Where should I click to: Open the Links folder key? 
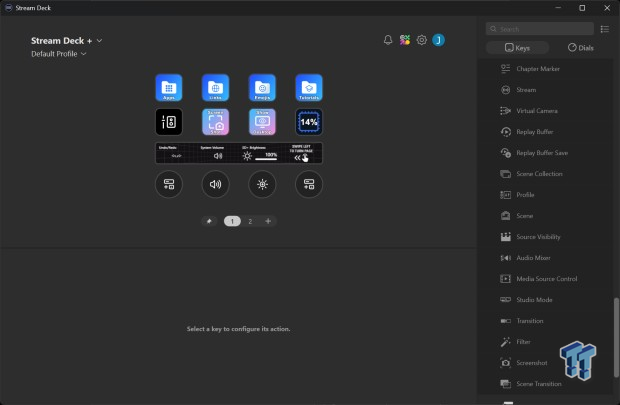tap(215, 87)
